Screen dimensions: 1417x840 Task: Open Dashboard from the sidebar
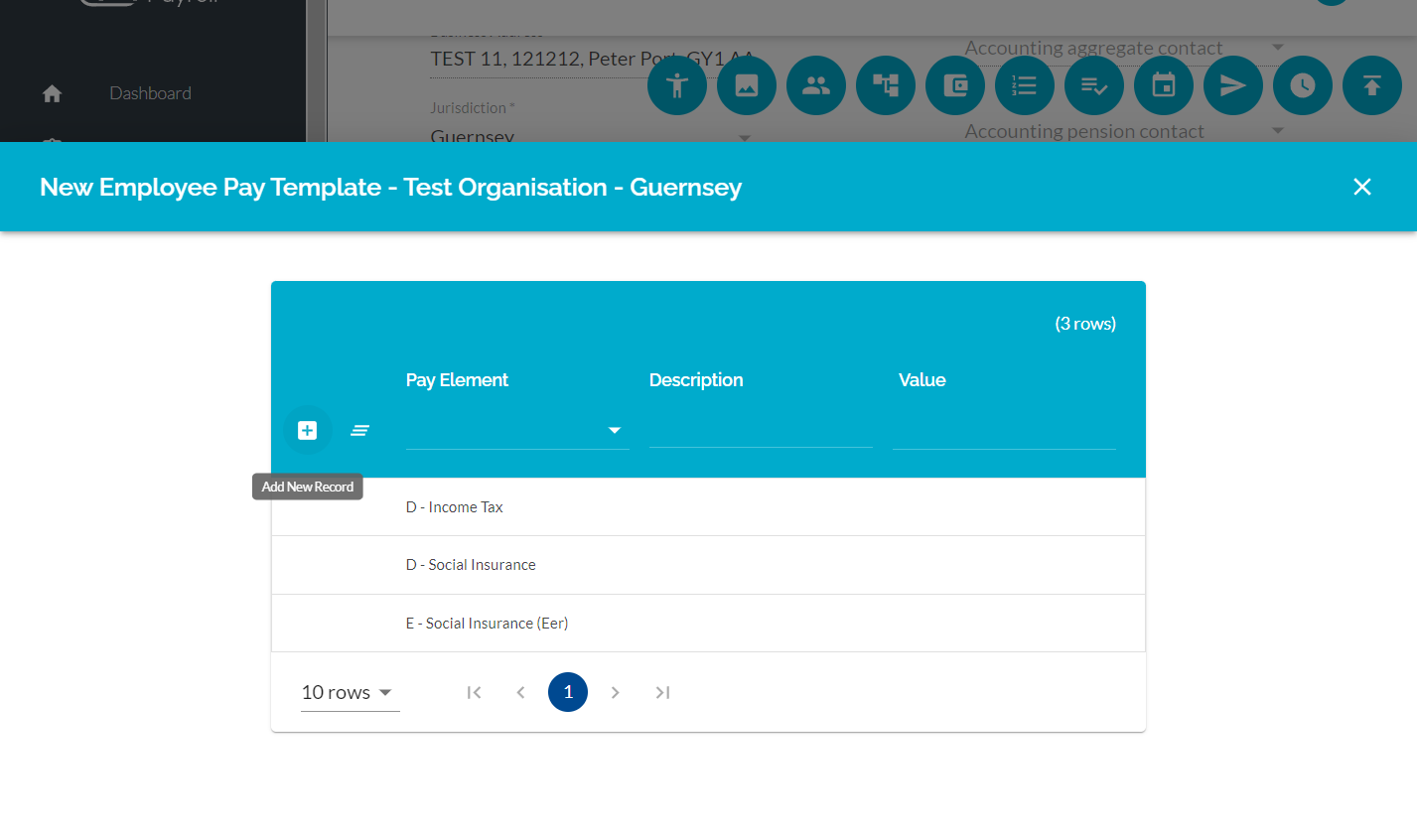click(150, 93)
